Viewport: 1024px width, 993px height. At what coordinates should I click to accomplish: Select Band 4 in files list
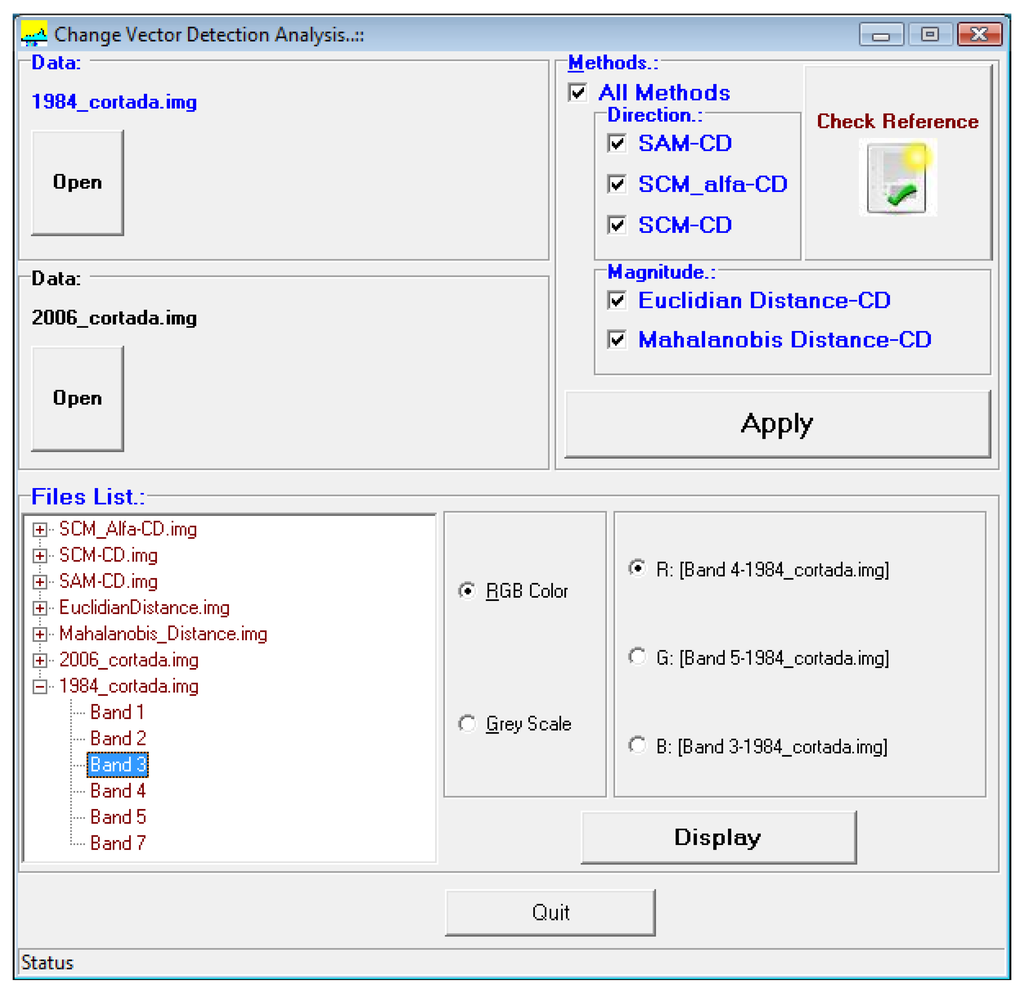click(118, 791)
